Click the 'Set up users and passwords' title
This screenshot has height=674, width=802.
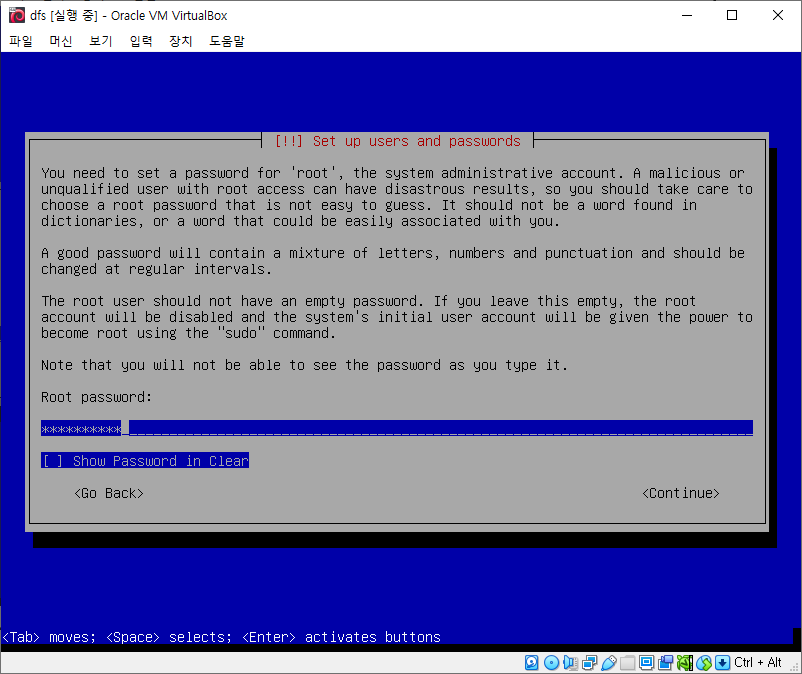pos(417,141)
